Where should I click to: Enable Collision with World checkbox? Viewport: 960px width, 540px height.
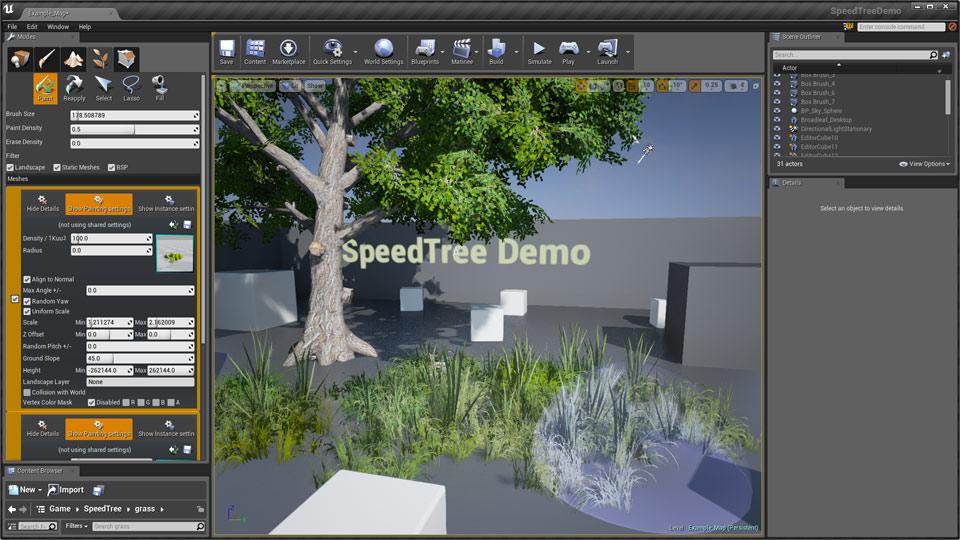click(x=26, y=392)
